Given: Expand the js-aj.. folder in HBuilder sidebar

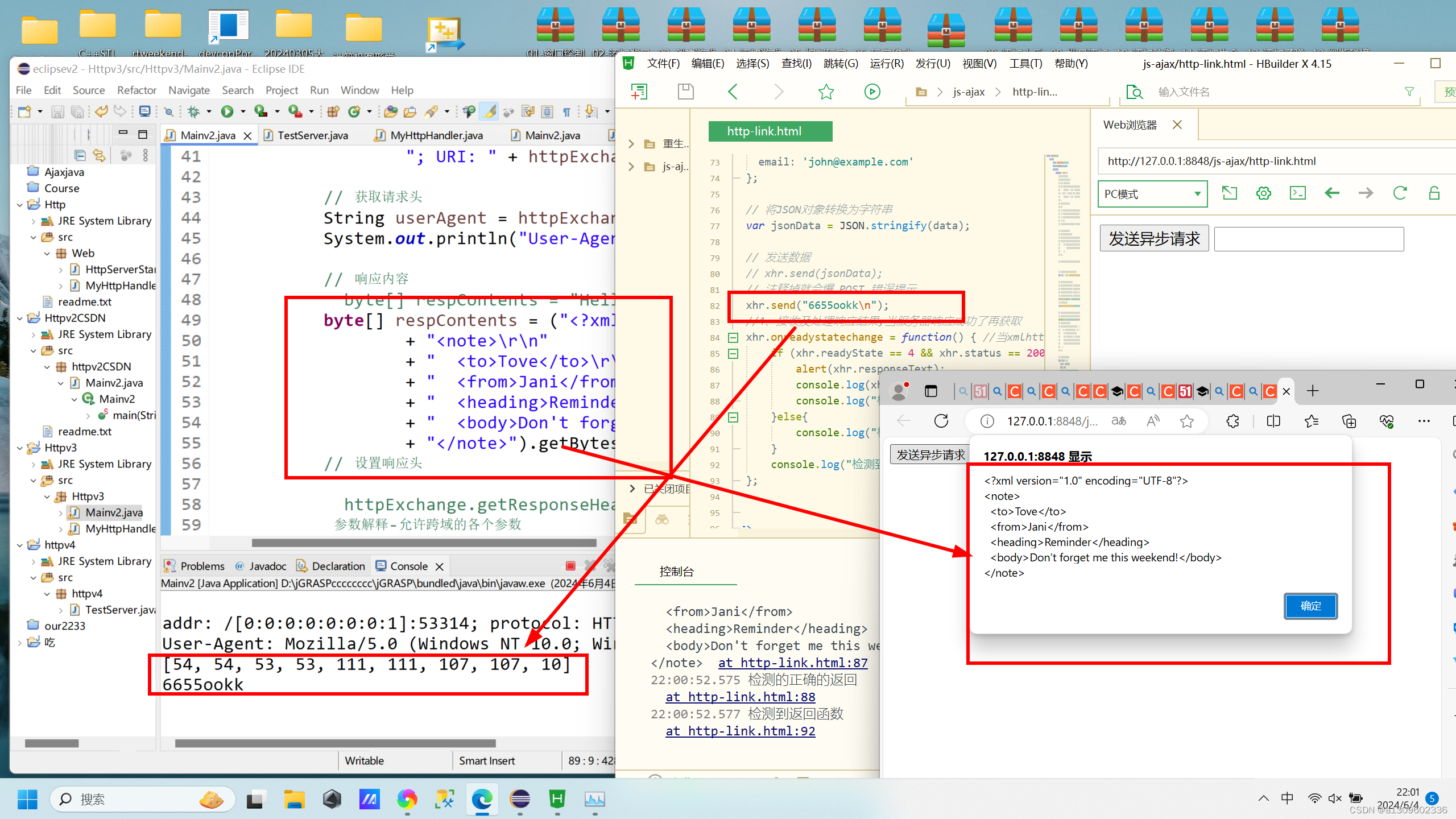Looking at the screenshot, I should click(631, 167).
